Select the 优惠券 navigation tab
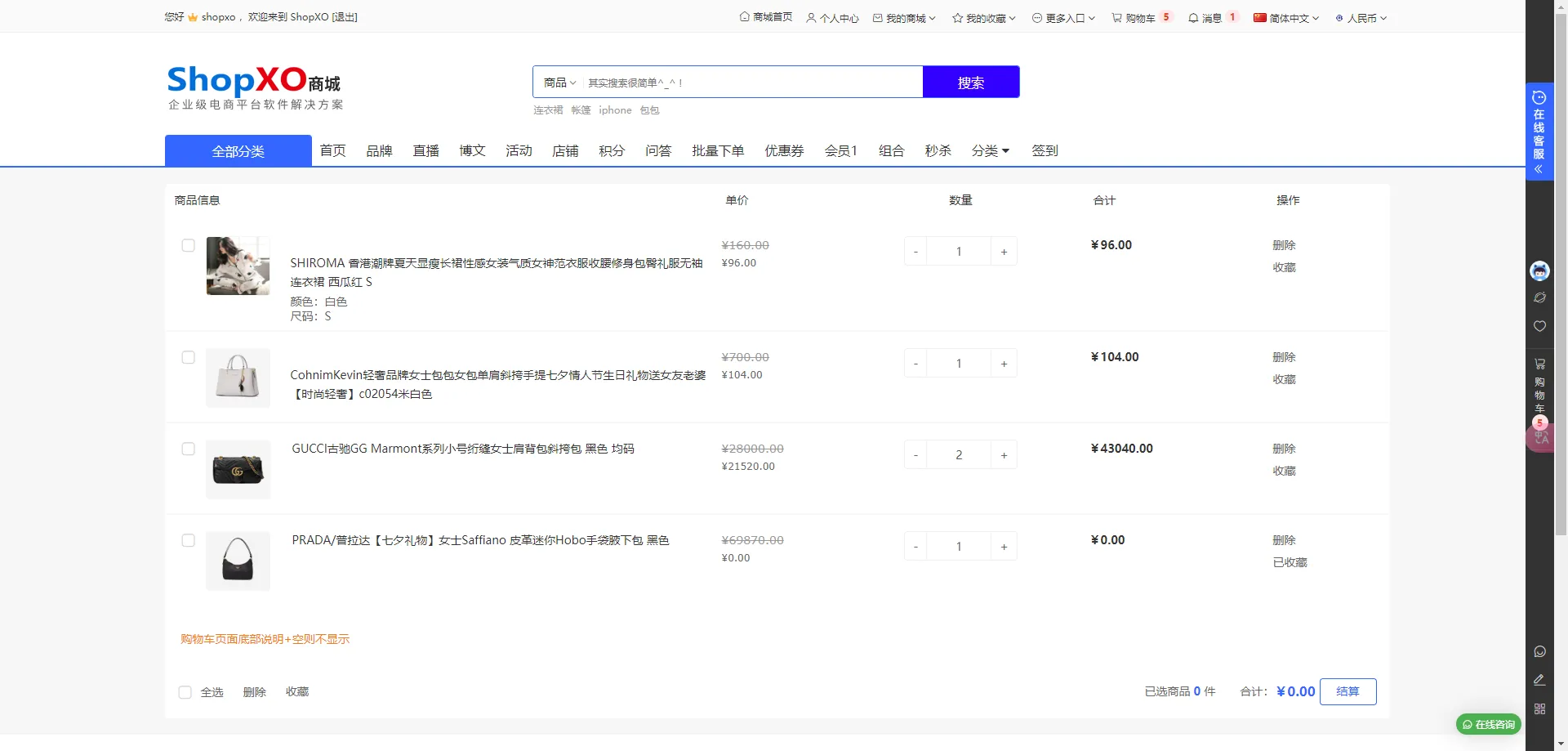 785,150
